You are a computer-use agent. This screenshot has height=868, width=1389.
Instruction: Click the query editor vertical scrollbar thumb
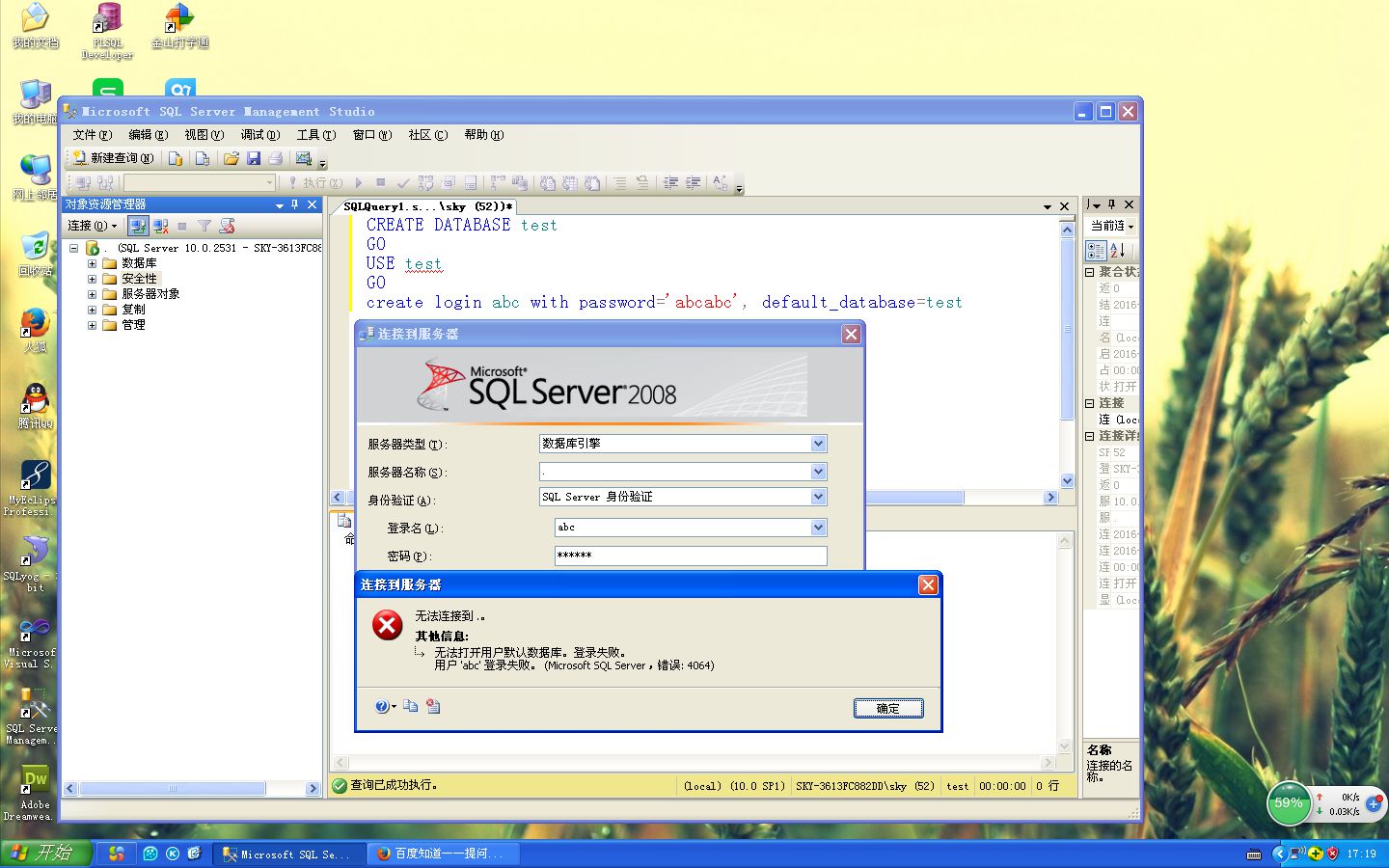point(1067,330)
